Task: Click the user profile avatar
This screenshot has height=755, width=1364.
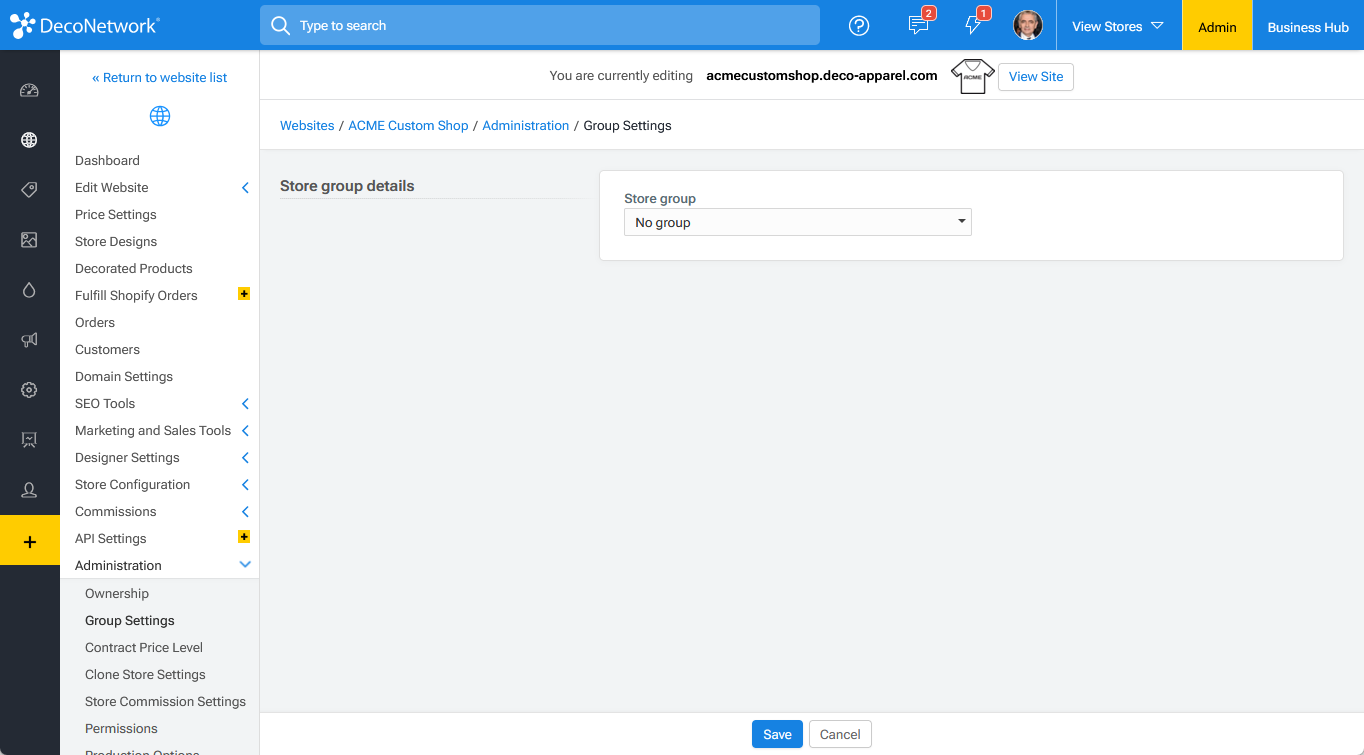Action: click(x=1027, y=26)
